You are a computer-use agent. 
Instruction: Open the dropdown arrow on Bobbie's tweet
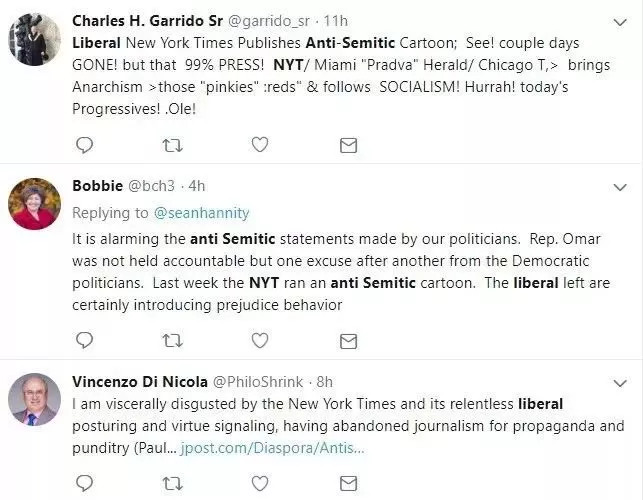(620, 187)
